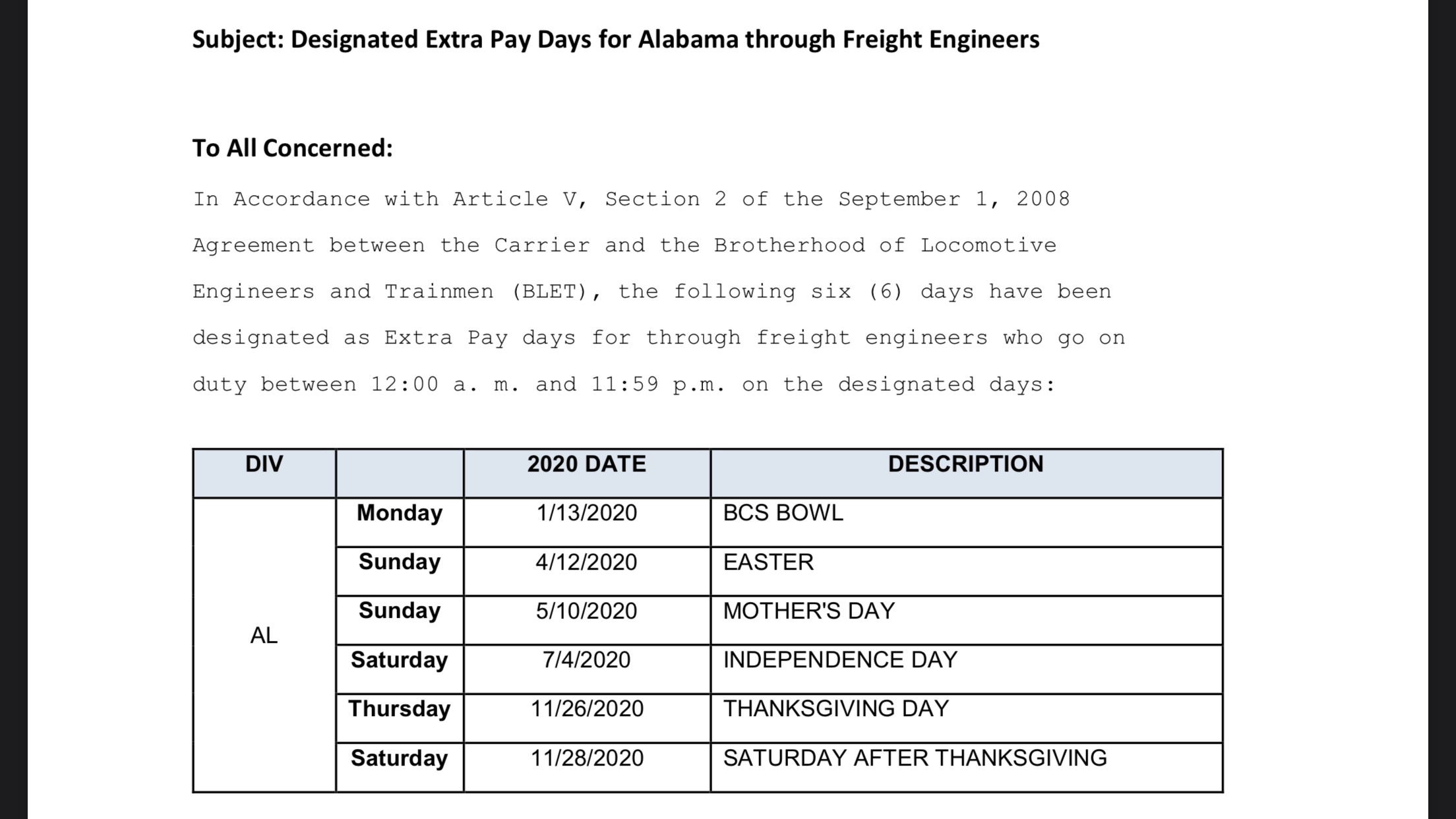Click the 5/10/2020 date cell
1456x819 pixels.
[587, 620]
